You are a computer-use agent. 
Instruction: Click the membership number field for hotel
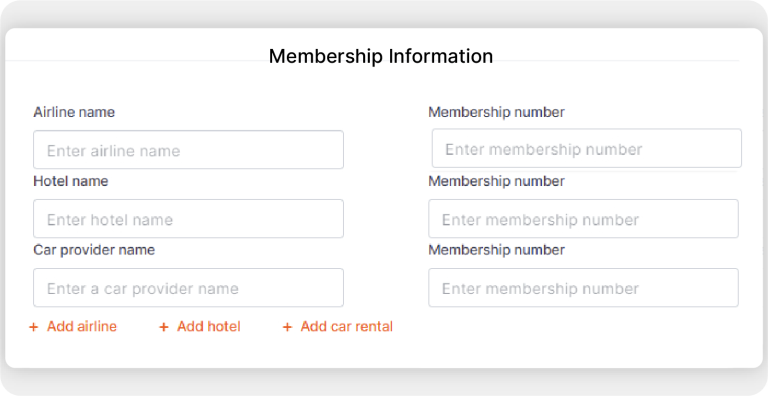click(x=583, y=219)
